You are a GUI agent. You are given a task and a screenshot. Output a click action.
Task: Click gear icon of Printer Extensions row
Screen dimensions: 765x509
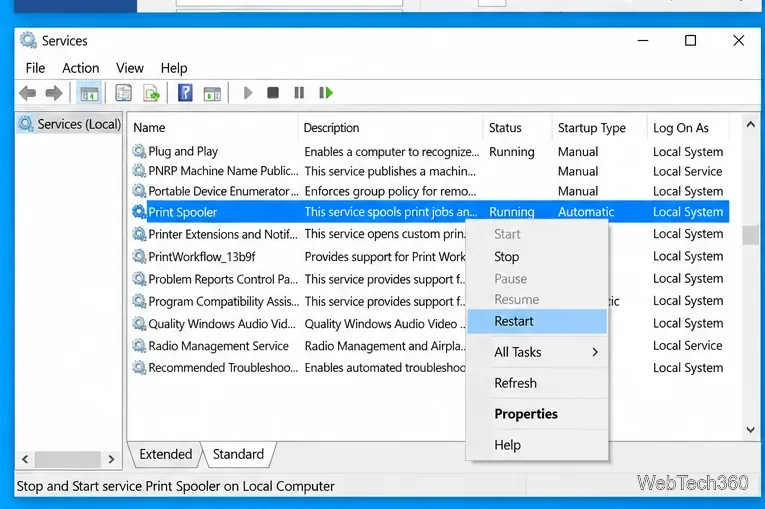click(139, 234)
